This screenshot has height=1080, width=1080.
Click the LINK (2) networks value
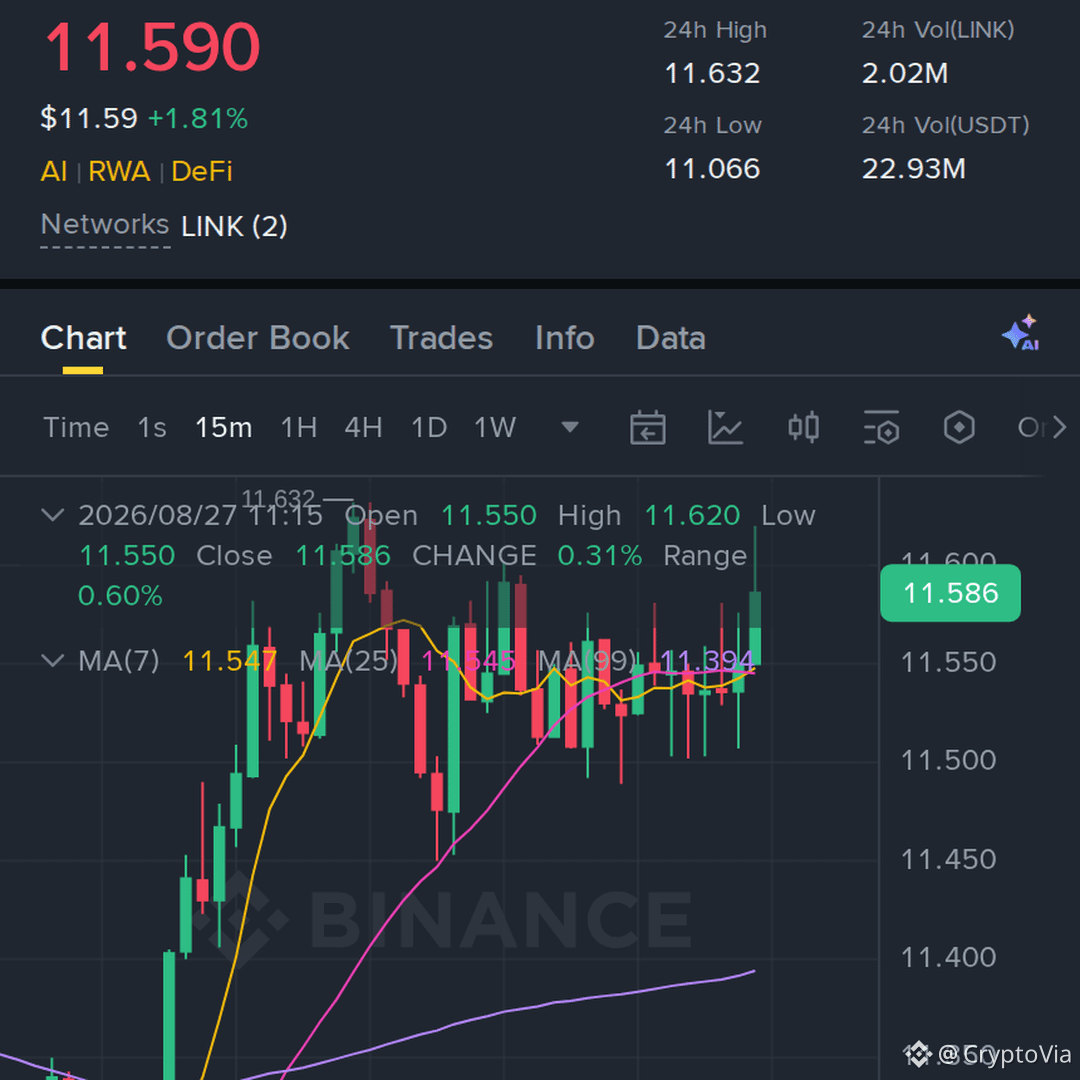234,227
